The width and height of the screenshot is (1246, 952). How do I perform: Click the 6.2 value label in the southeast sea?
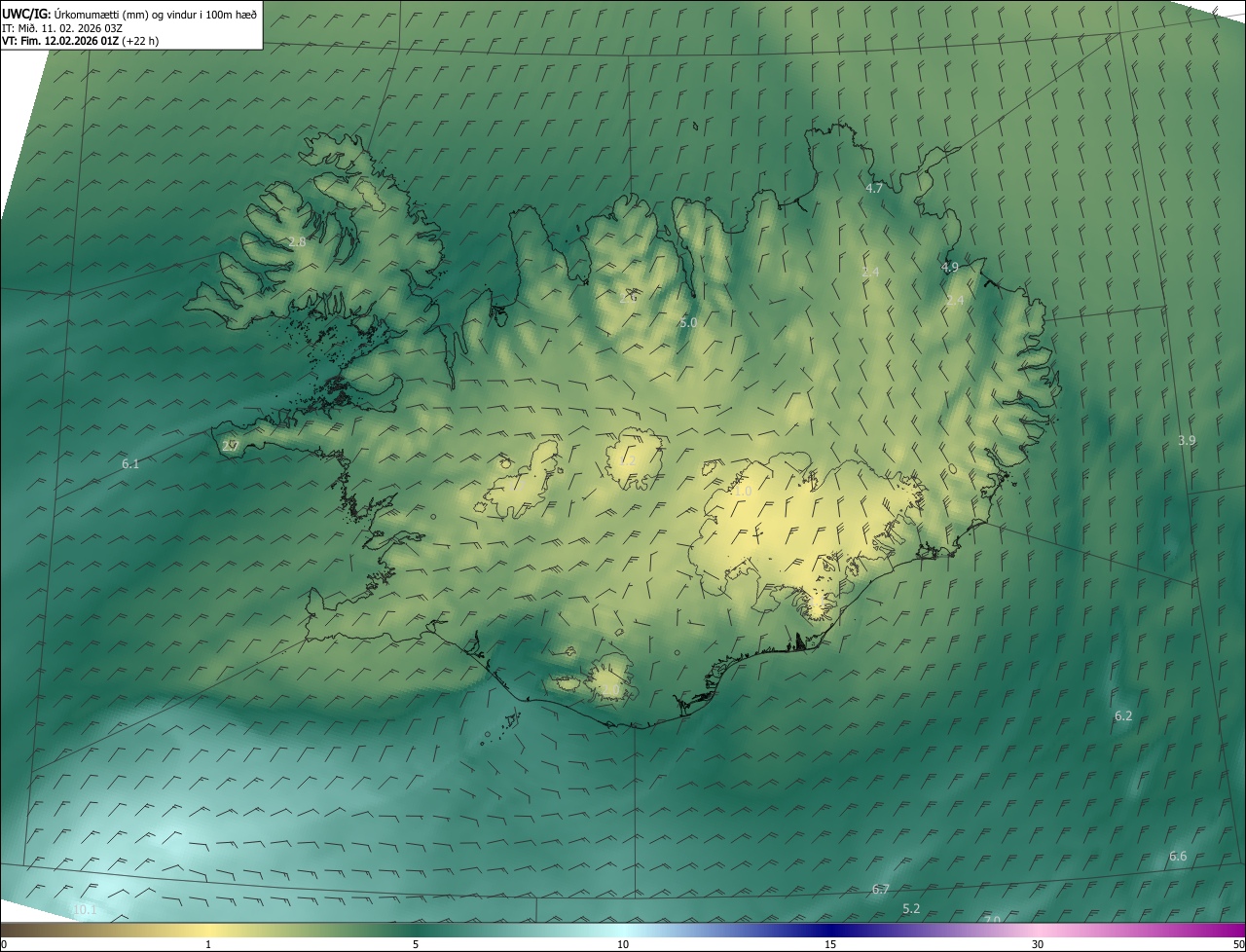tap(1123, 715)
